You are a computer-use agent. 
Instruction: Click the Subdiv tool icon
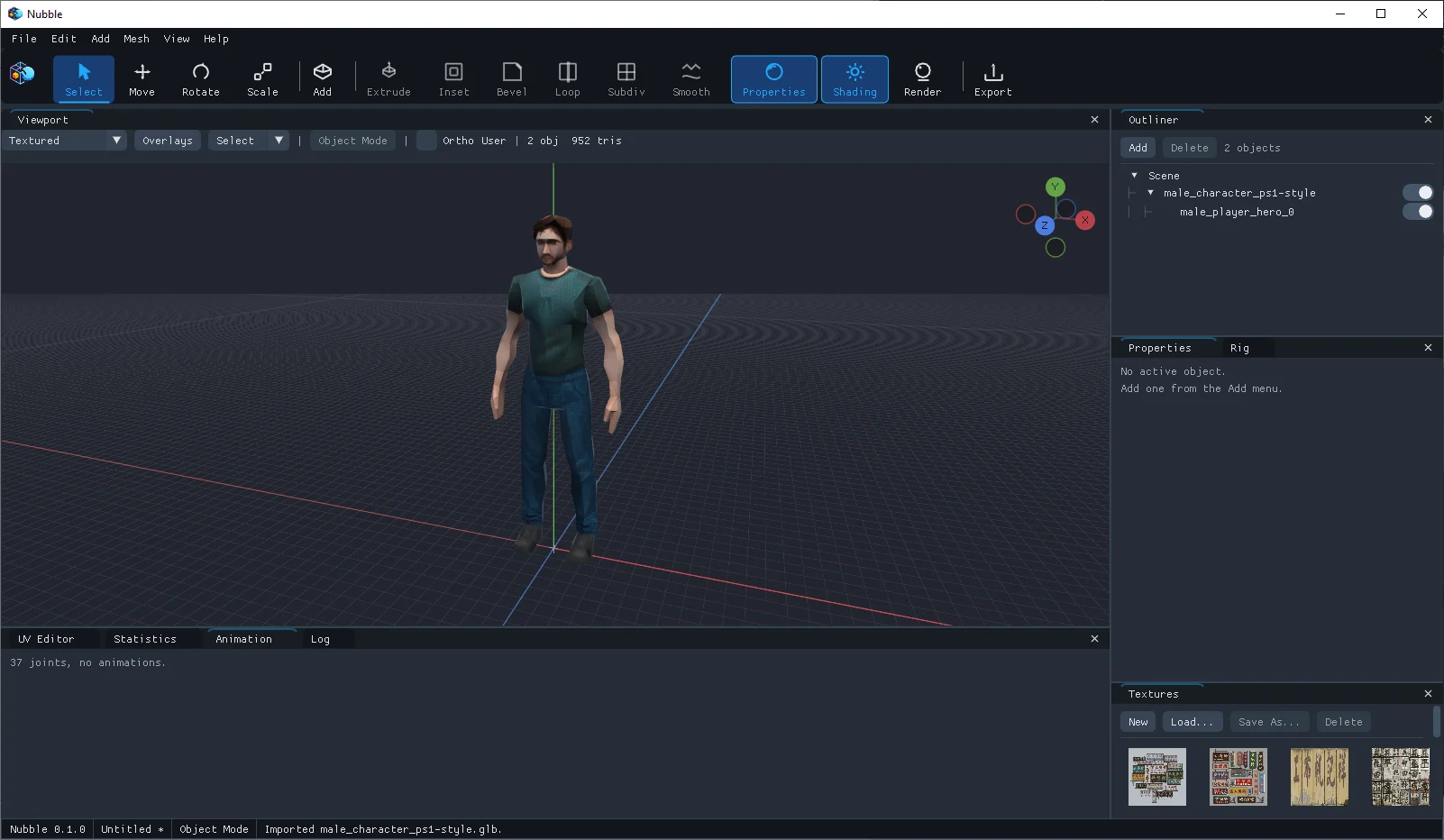point(626,79)
